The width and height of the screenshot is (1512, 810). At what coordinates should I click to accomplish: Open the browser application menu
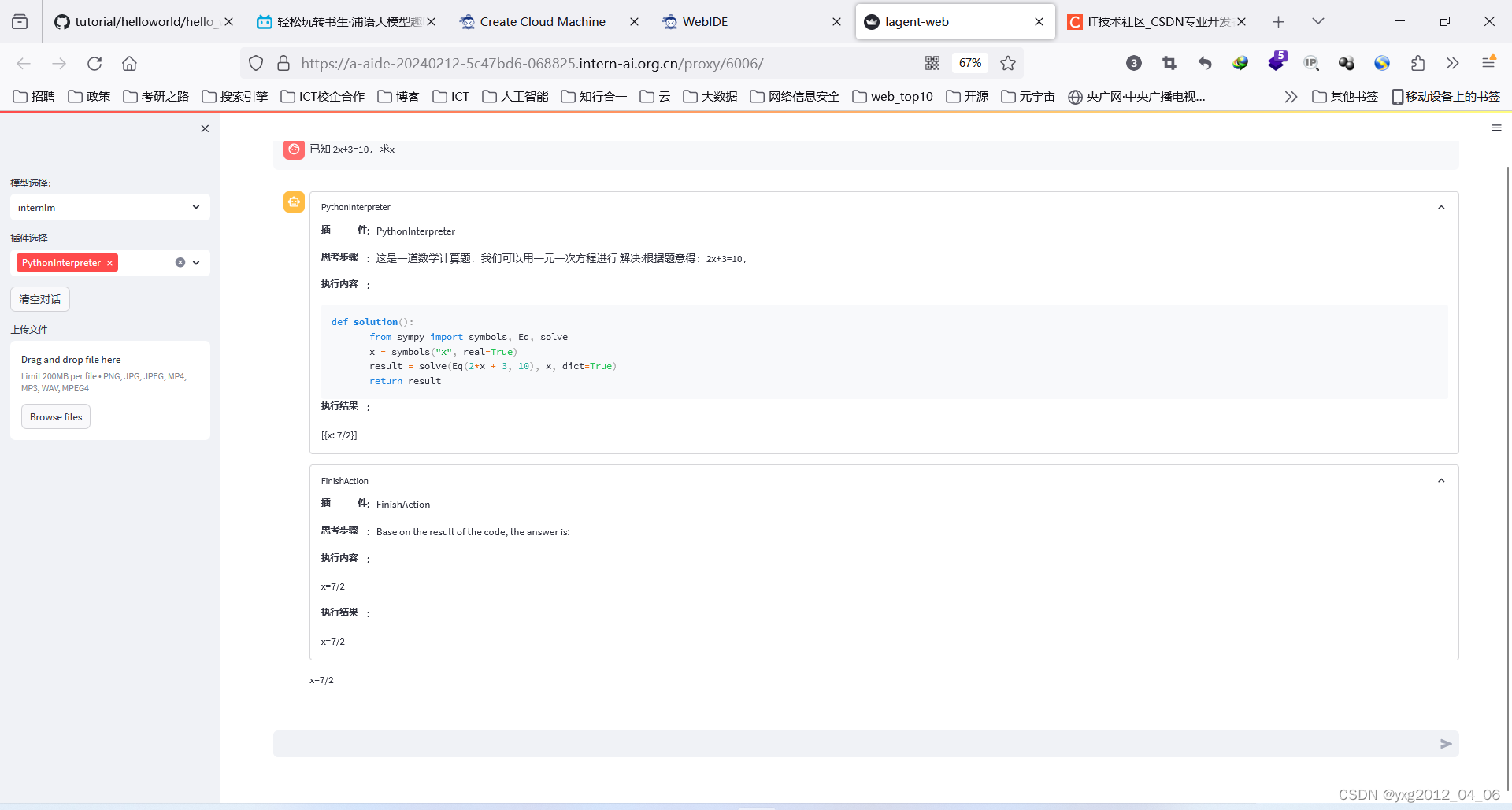click(x=1488, y=63)
